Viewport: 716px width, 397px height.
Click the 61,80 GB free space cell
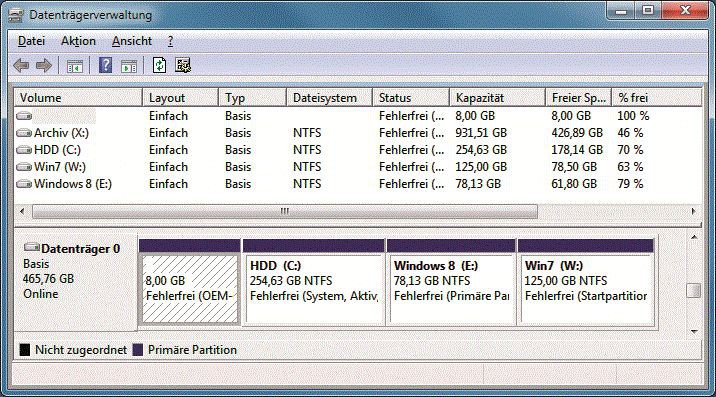[x=574, y=184]
